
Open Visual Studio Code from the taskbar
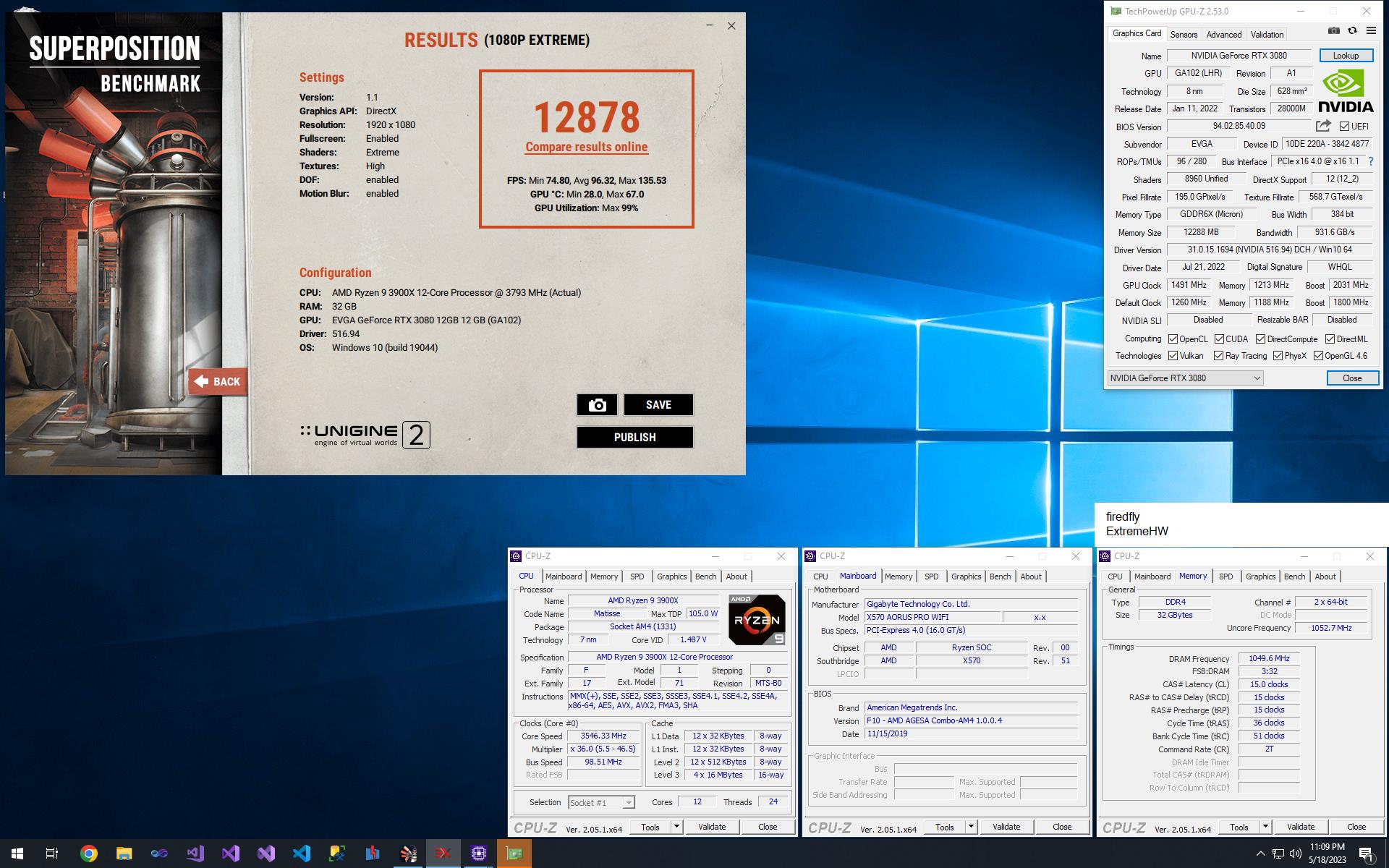point(302,854)
